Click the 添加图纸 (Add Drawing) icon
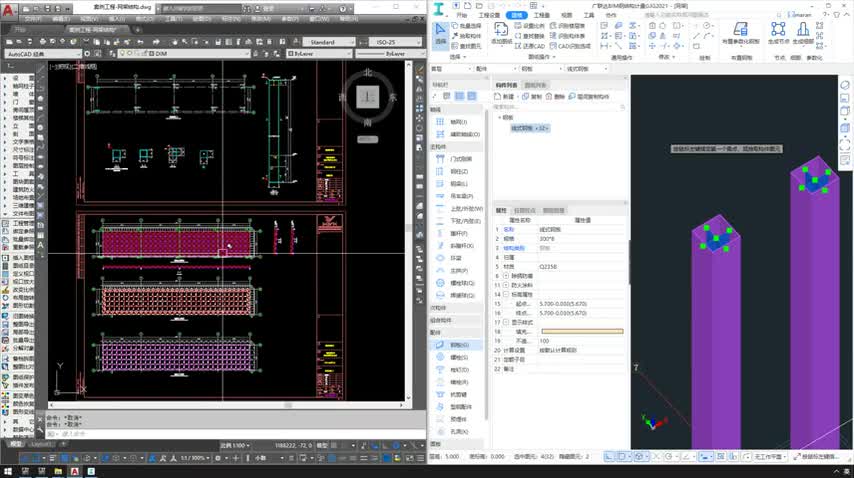This screenshot has width=854, height=478. (x=501, y=31)
